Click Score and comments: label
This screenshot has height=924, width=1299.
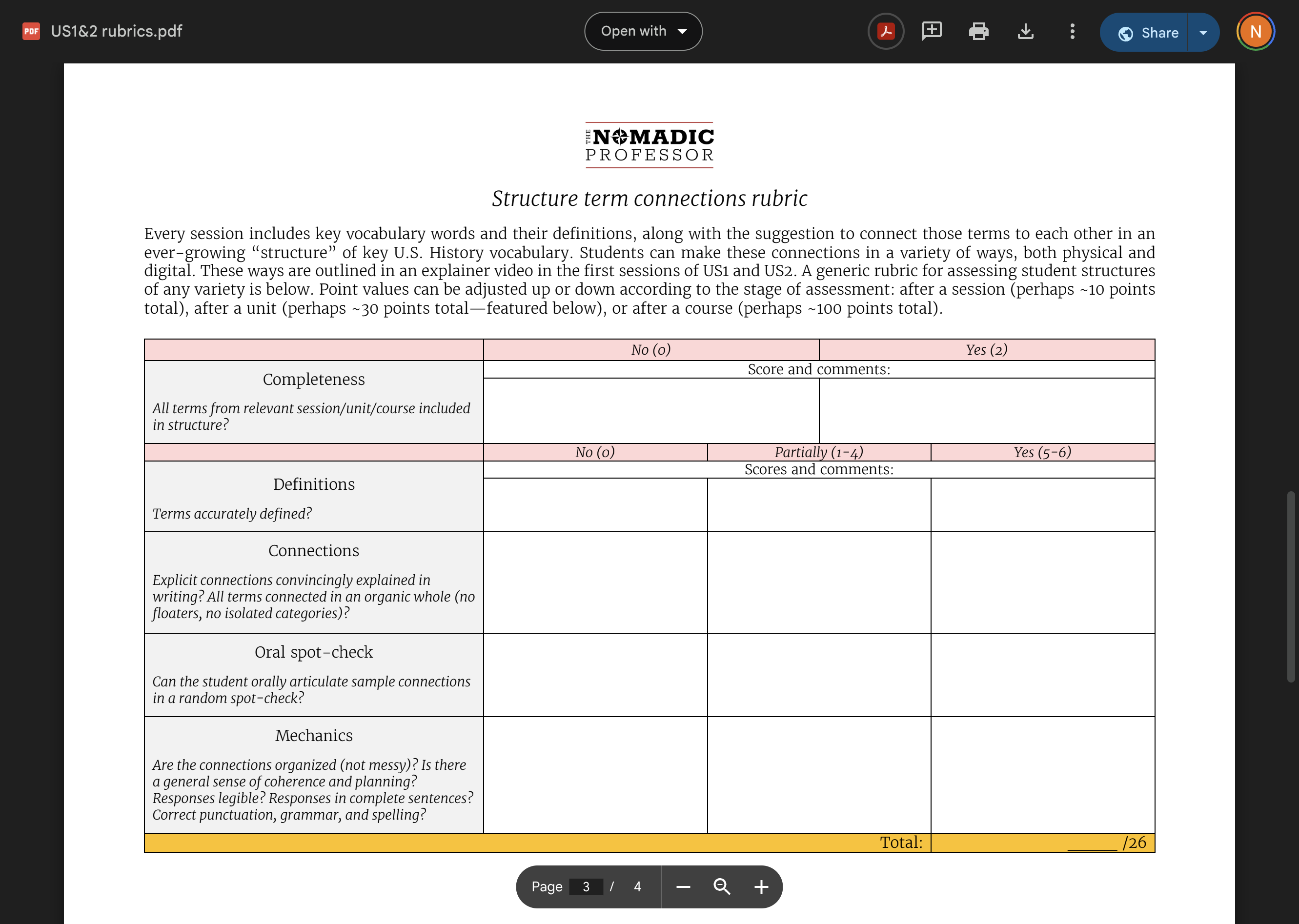pyautogui.click(x=819, y=370)
